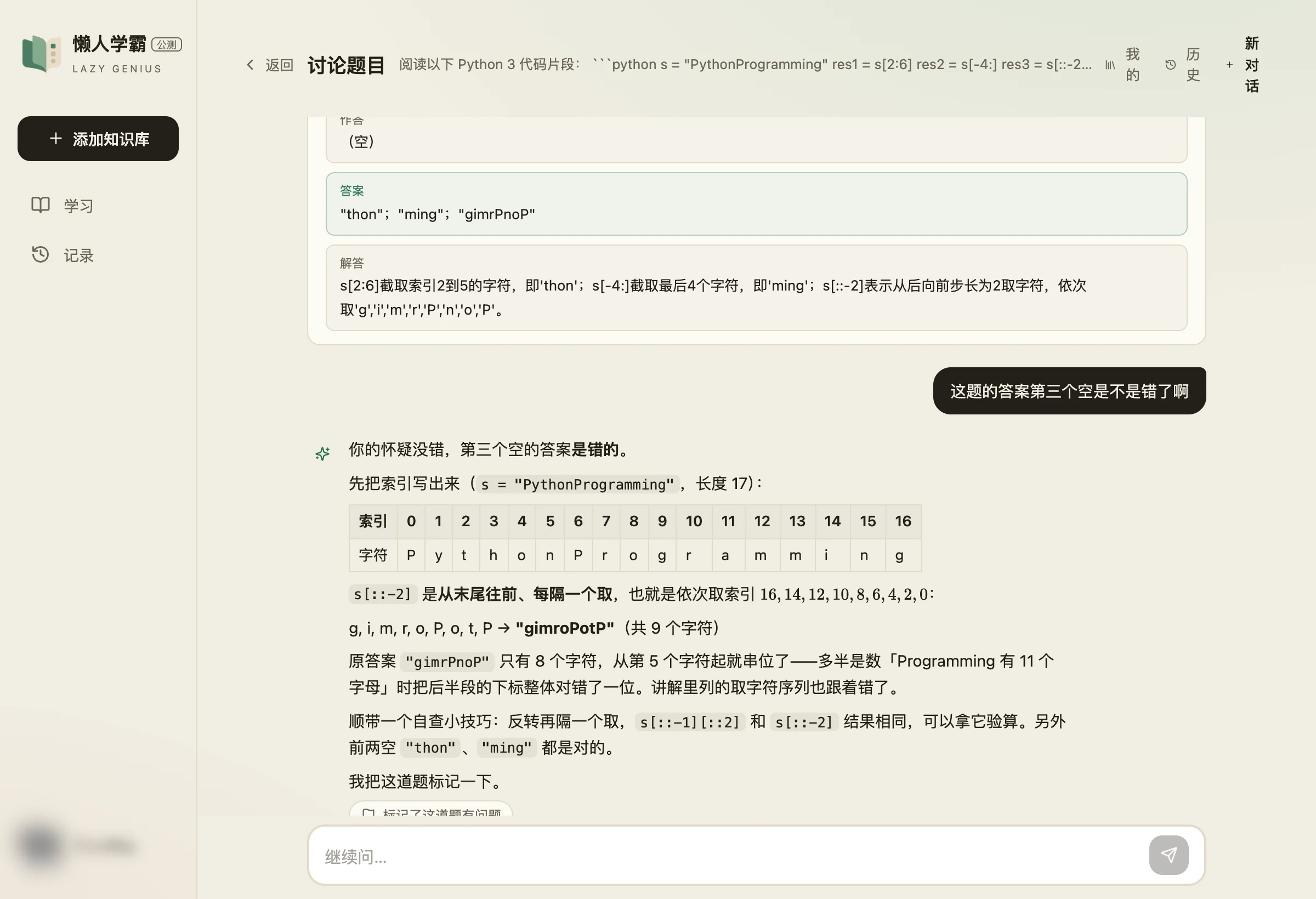The width and height of the screenshot is (1316, 899).
Task: Click the Lazy Genius book logo
Action: click(x=41, y=53)
